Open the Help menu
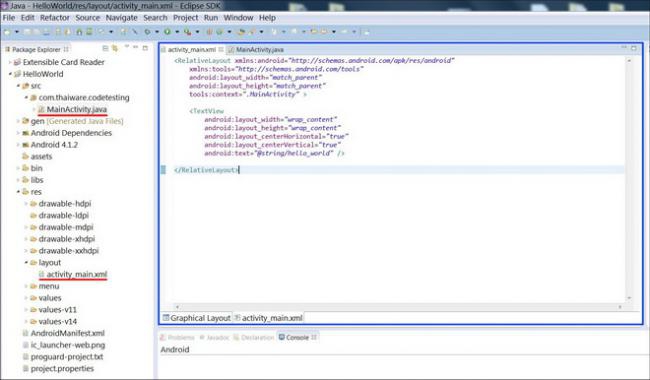The height and width of the screenshot is (380, 650). click(267, 18)
